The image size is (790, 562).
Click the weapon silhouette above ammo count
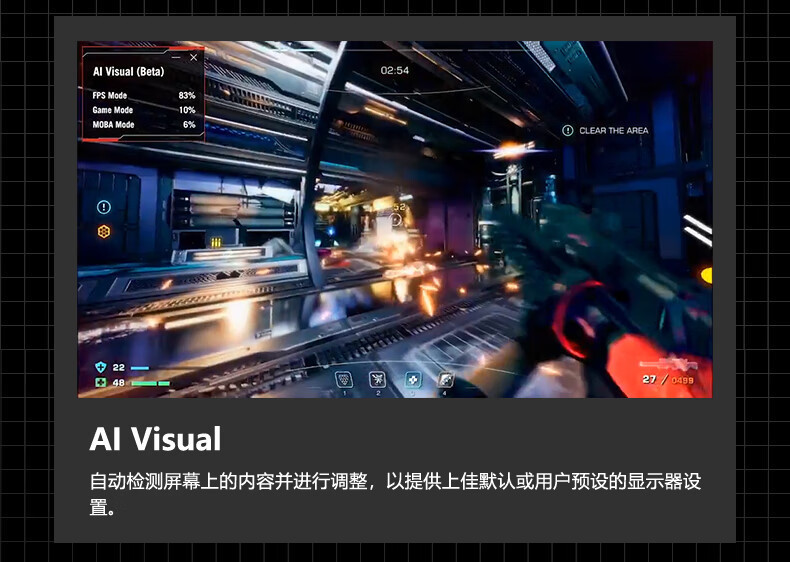[669, 363]
